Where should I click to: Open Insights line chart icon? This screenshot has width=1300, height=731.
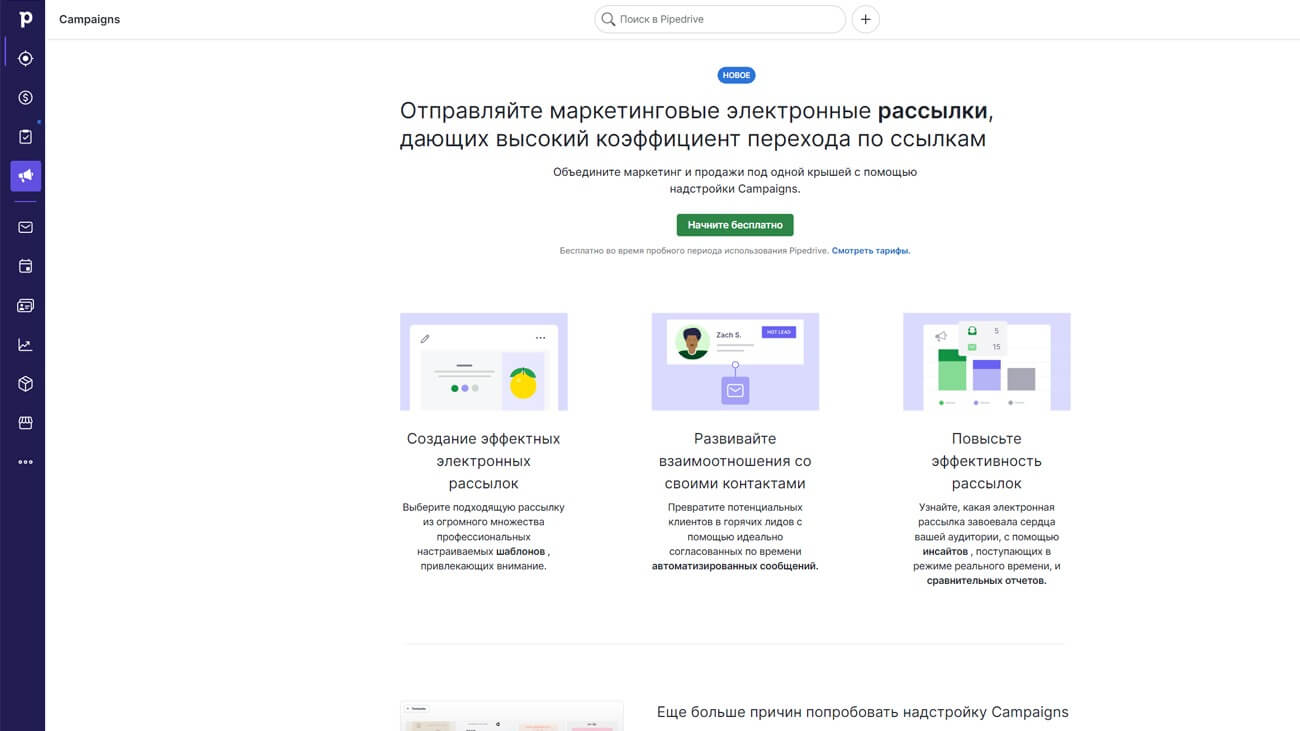pyautogui.click(x=25, y=345)
